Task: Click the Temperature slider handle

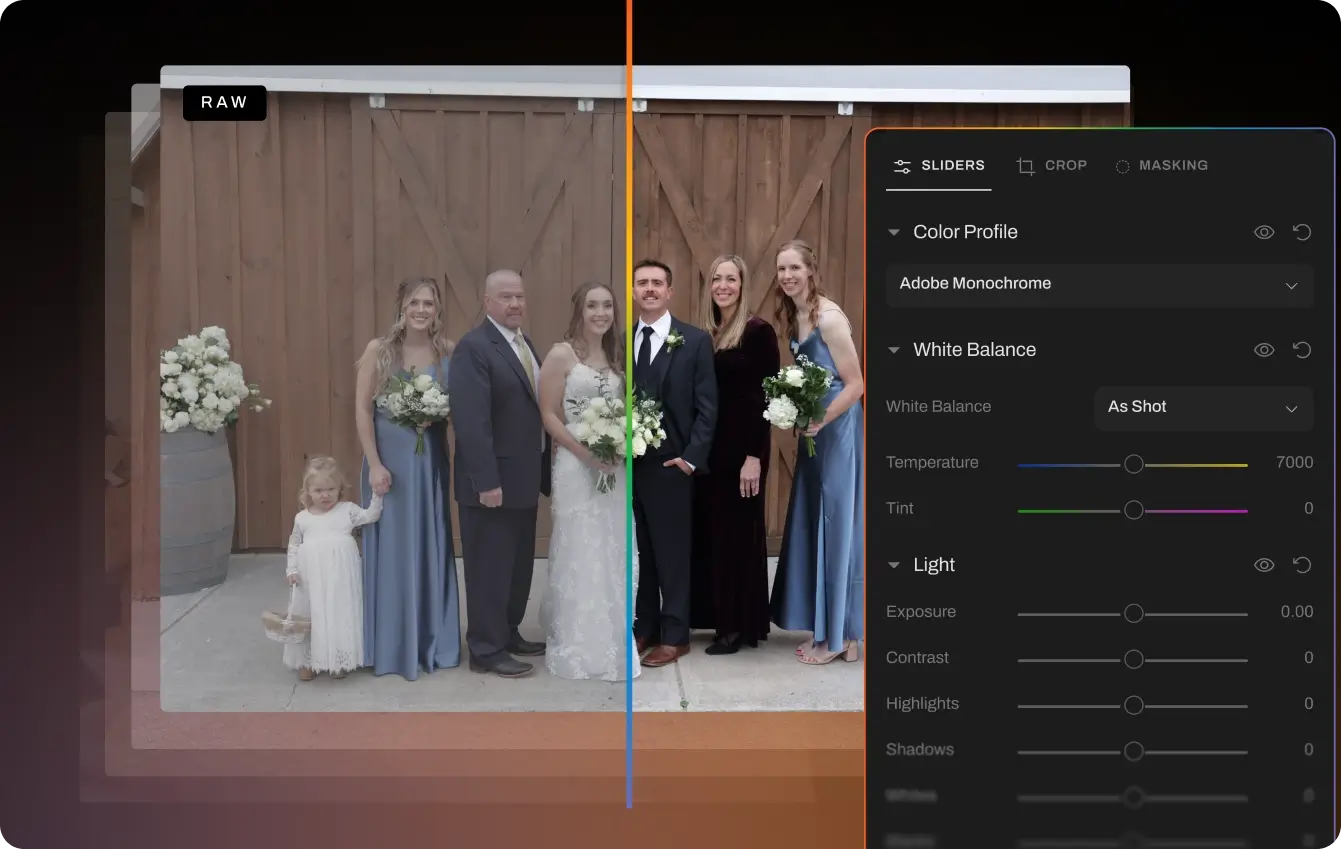Action: coord(1133,464)
